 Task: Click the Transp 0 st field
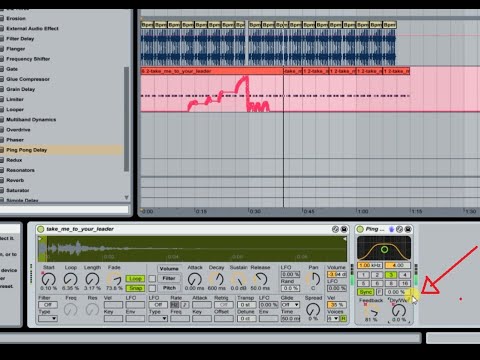[246, 305]
